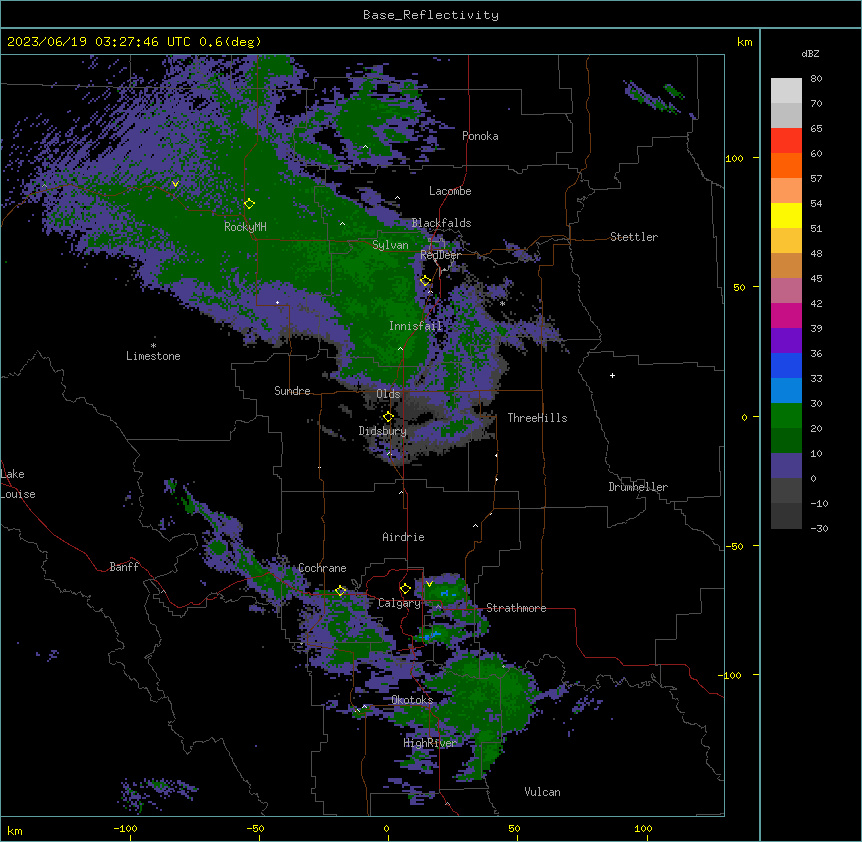
Task: Click the Banff town label
Action: coord(124,567)
